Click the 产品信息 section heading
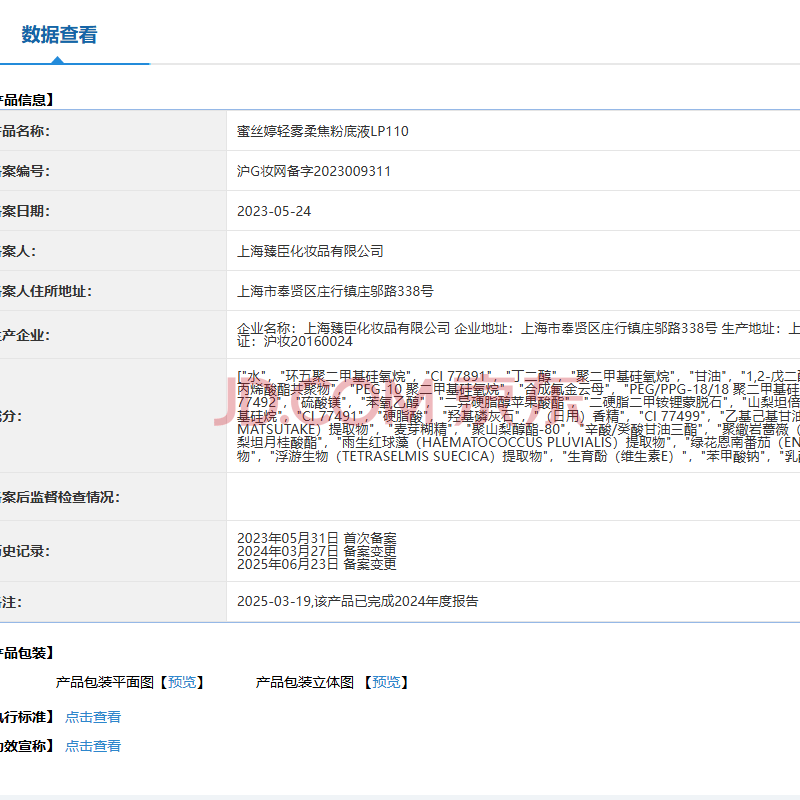 (x=27, y=100)
